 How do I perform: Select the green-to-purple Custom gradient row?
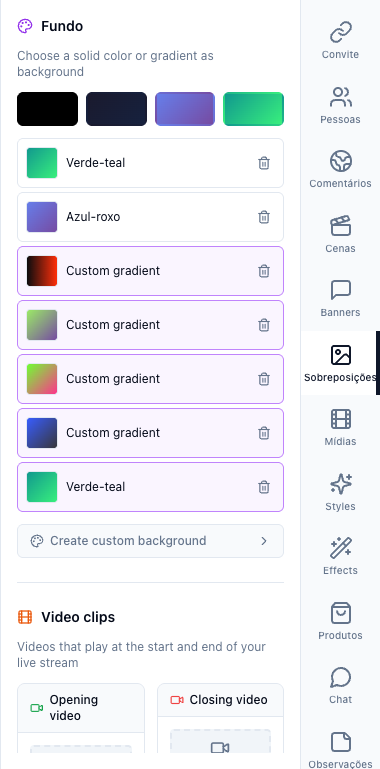pyautogui.click(x=151, y=325)
